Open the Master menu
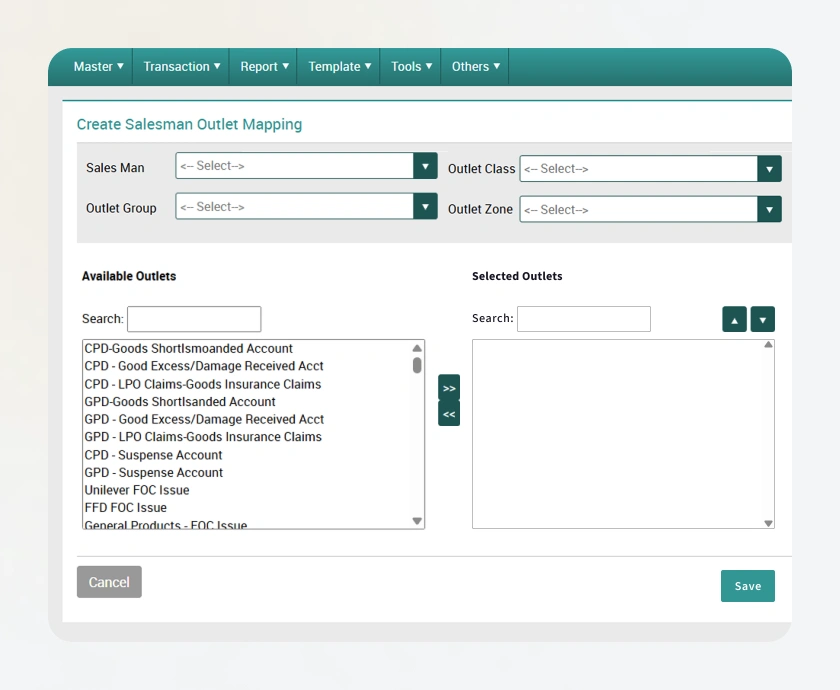This screenshot has width=840, height=690. (98, 66)
